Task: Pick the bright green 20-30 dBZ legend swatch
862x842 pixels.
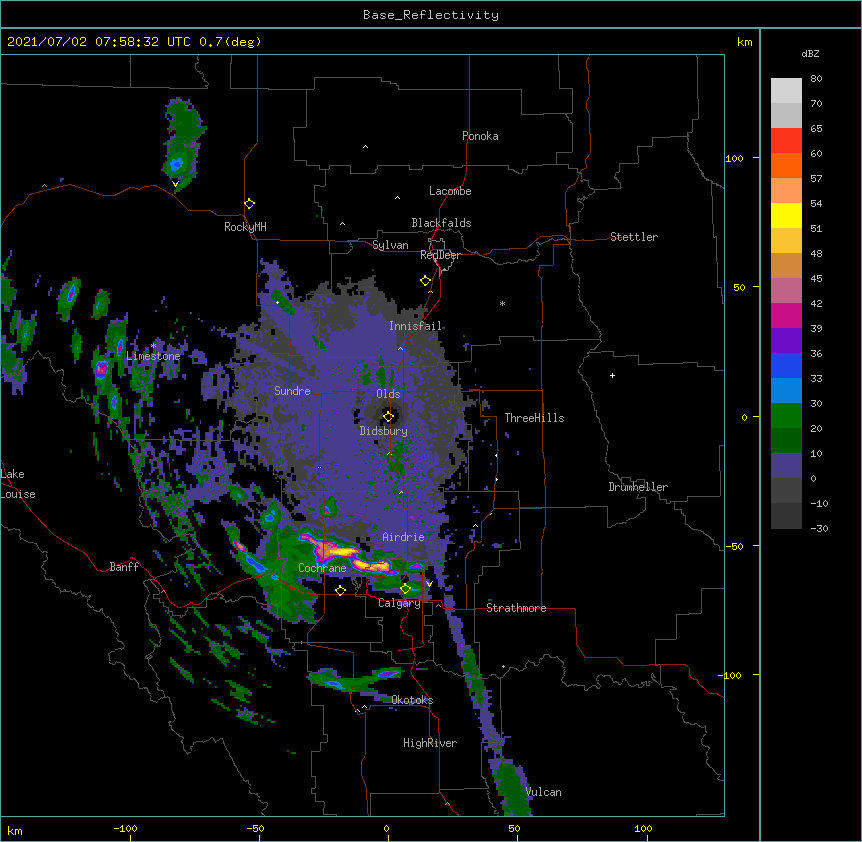Action: pos(786,416)
